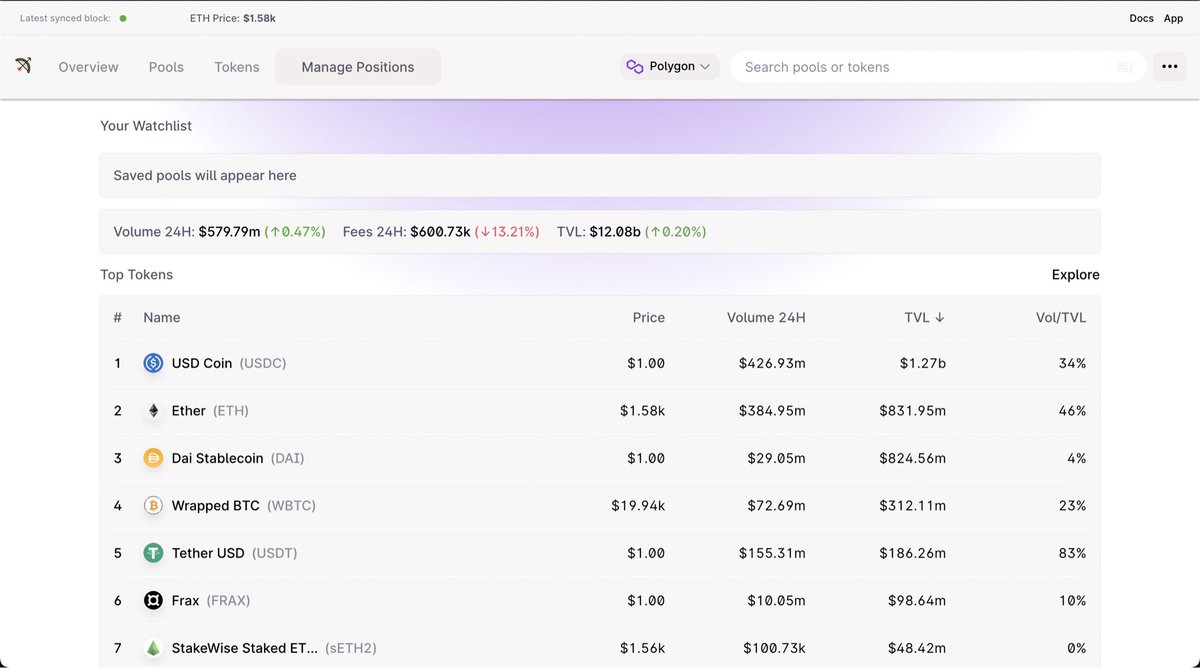
Task: Click the Top Tokens heading
Action: (x=136, y=274)
